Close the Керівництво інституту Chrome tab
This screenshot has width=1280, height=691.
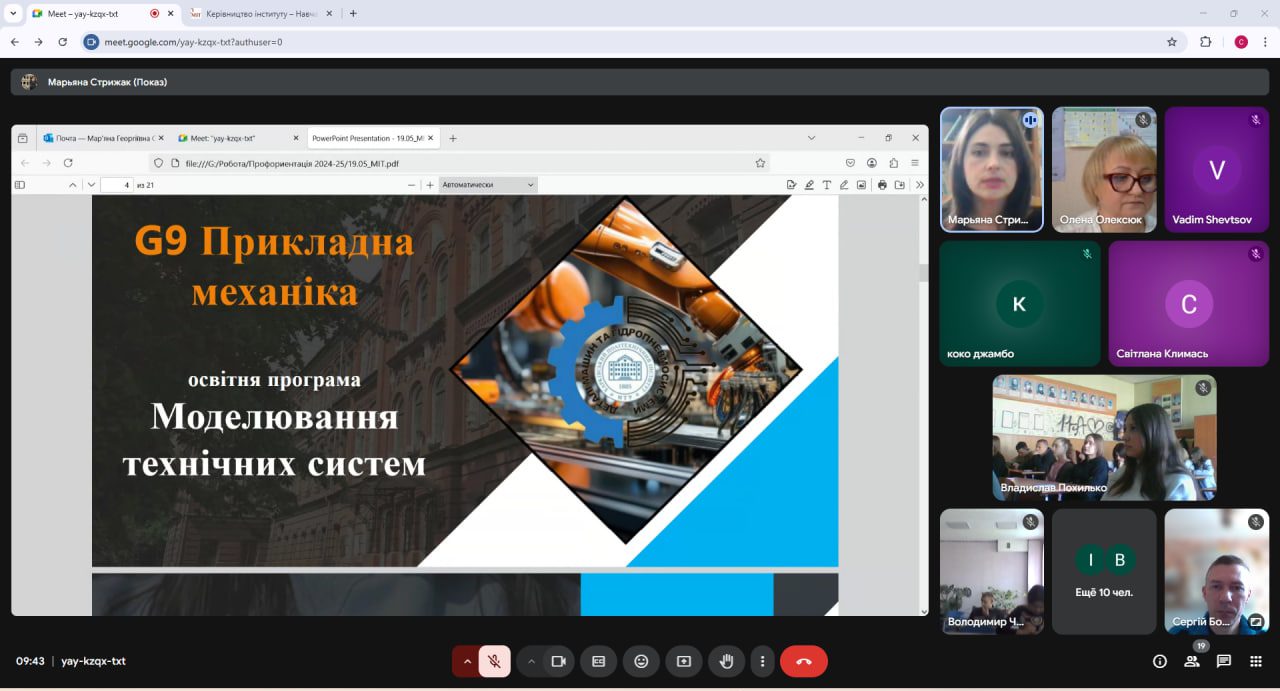pyautogui.click(x=330, y=14)
